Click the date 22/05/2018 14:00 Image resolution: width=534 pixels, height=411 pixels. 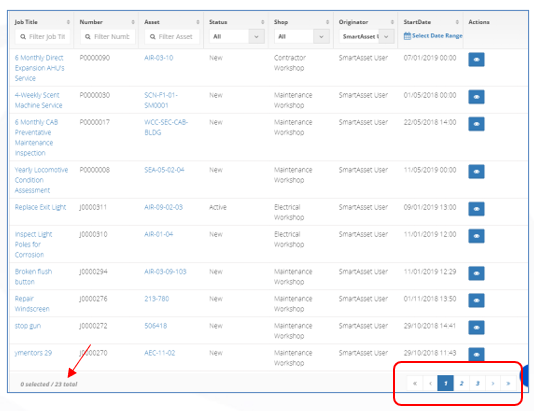point(430,122)
